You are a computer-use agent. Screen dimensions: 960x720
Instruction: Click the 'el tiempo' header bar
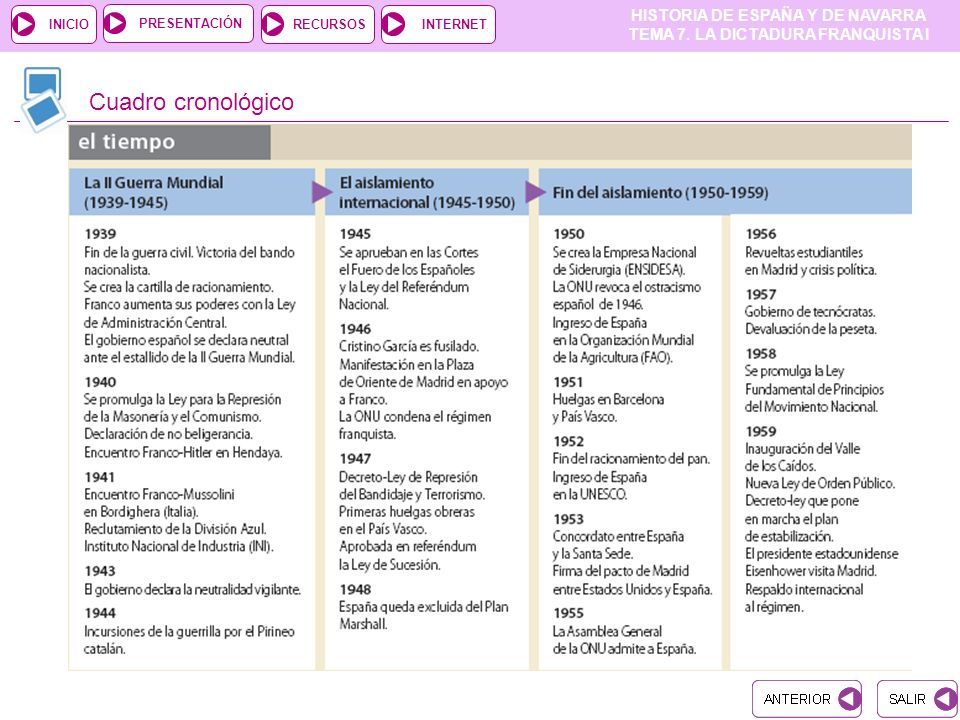click(170, 142)
